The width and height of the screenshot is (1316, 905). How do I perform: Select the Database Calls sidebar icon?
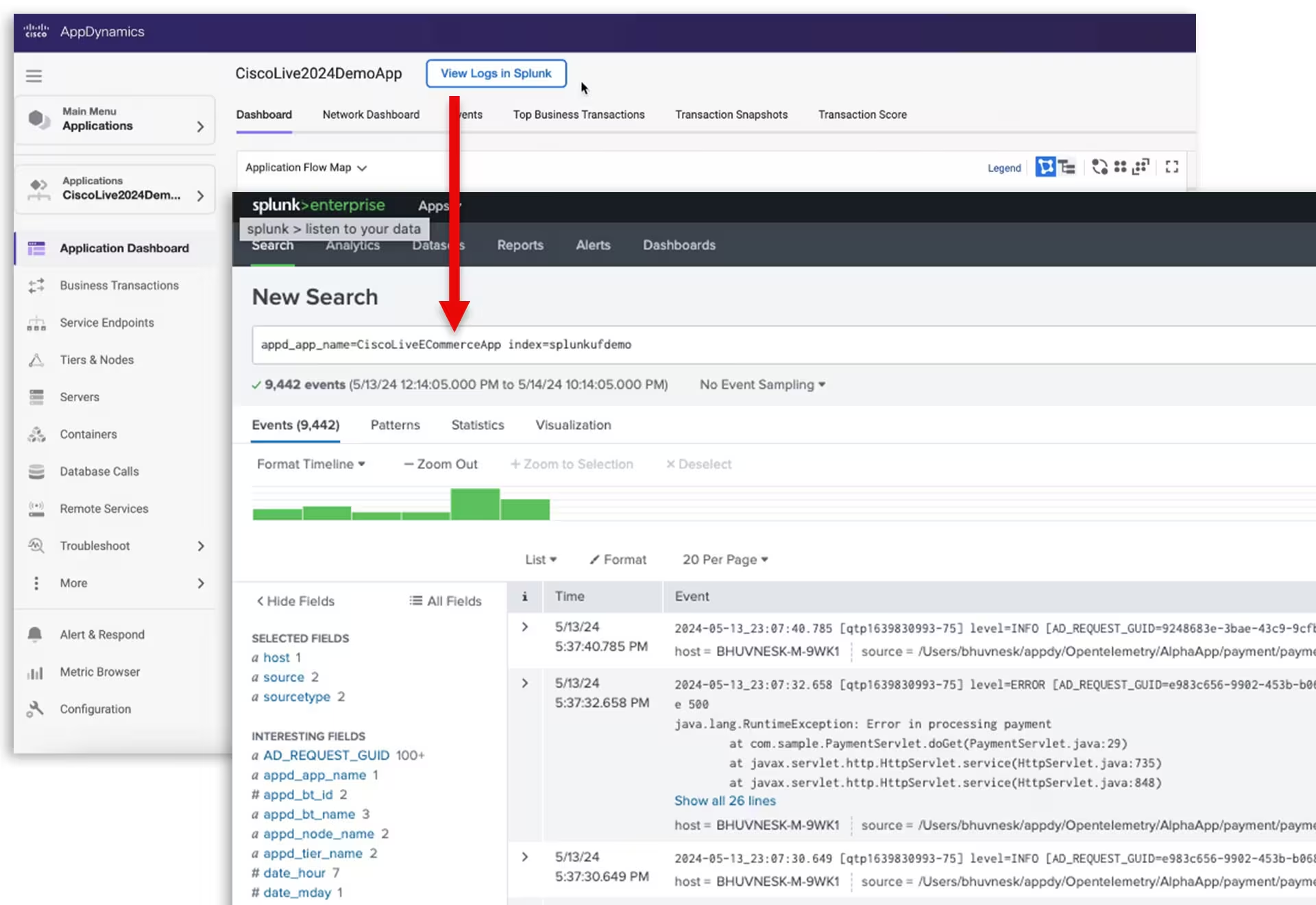(x=36, y=471)
